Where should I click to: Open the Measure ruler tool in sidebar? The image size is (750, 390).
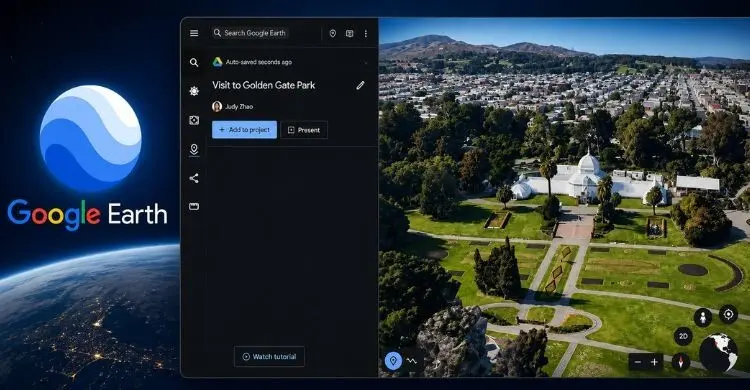(x=194, y=207)
